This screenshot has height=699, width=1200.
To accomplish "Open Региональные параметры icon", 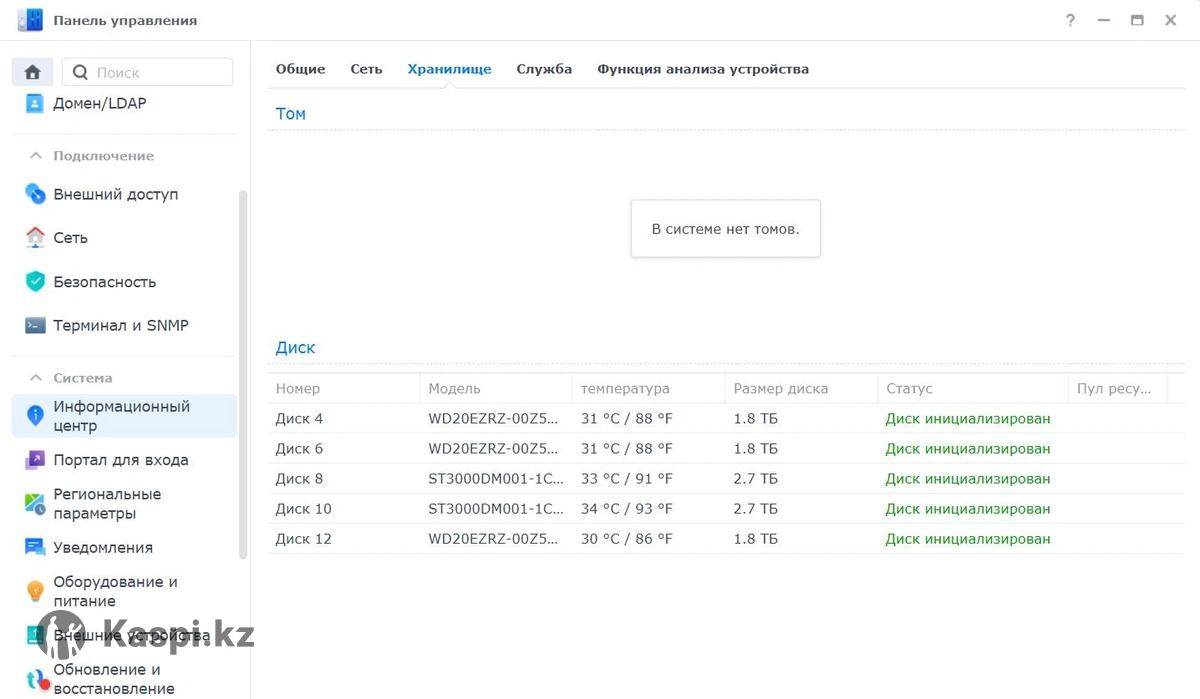I will point(35,504).
